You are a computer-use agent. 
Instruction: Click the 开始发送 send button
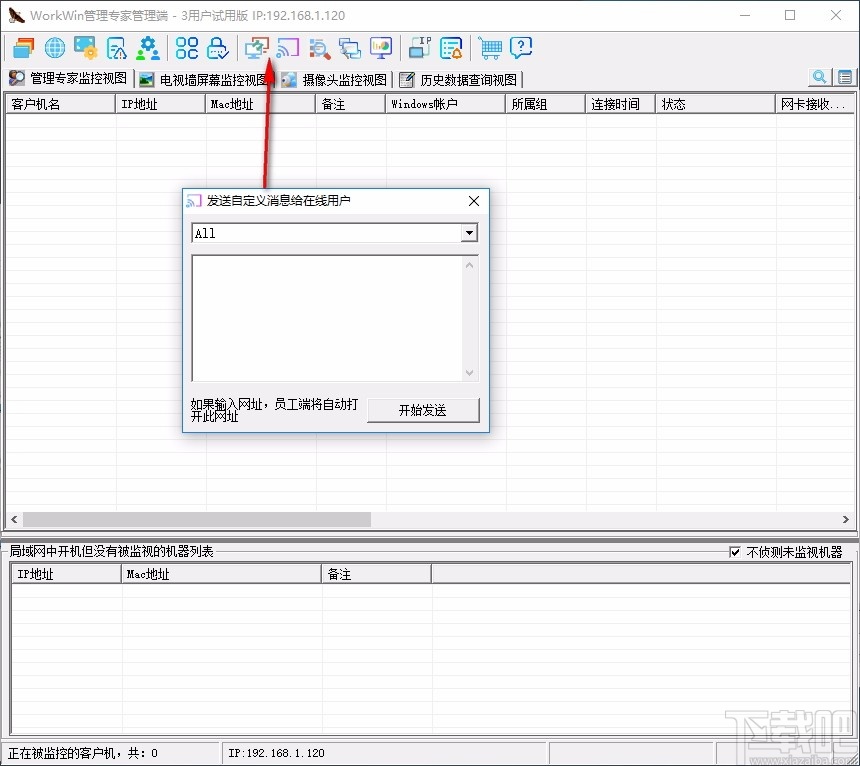click(x=423, y=410)
